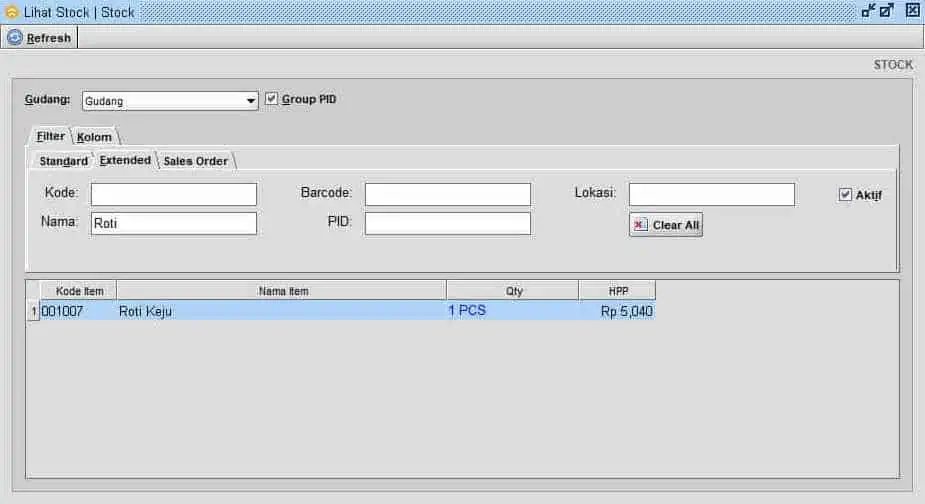This screenshot has width=925, height=504.
Task: Click the app icon in the title bar
Action: point(11,12)
